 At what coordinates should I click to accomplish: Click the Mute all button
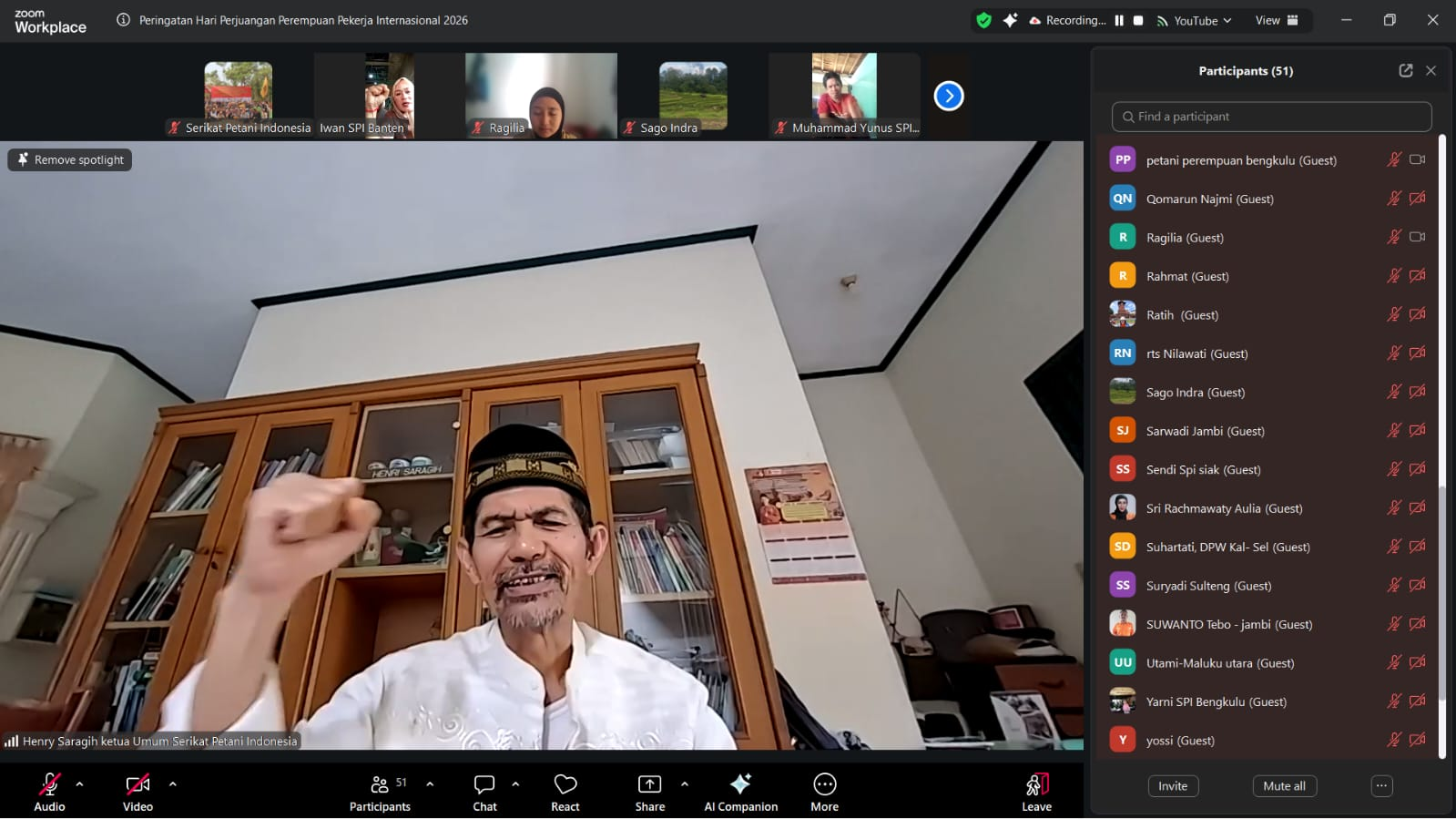pos(1284,786)
